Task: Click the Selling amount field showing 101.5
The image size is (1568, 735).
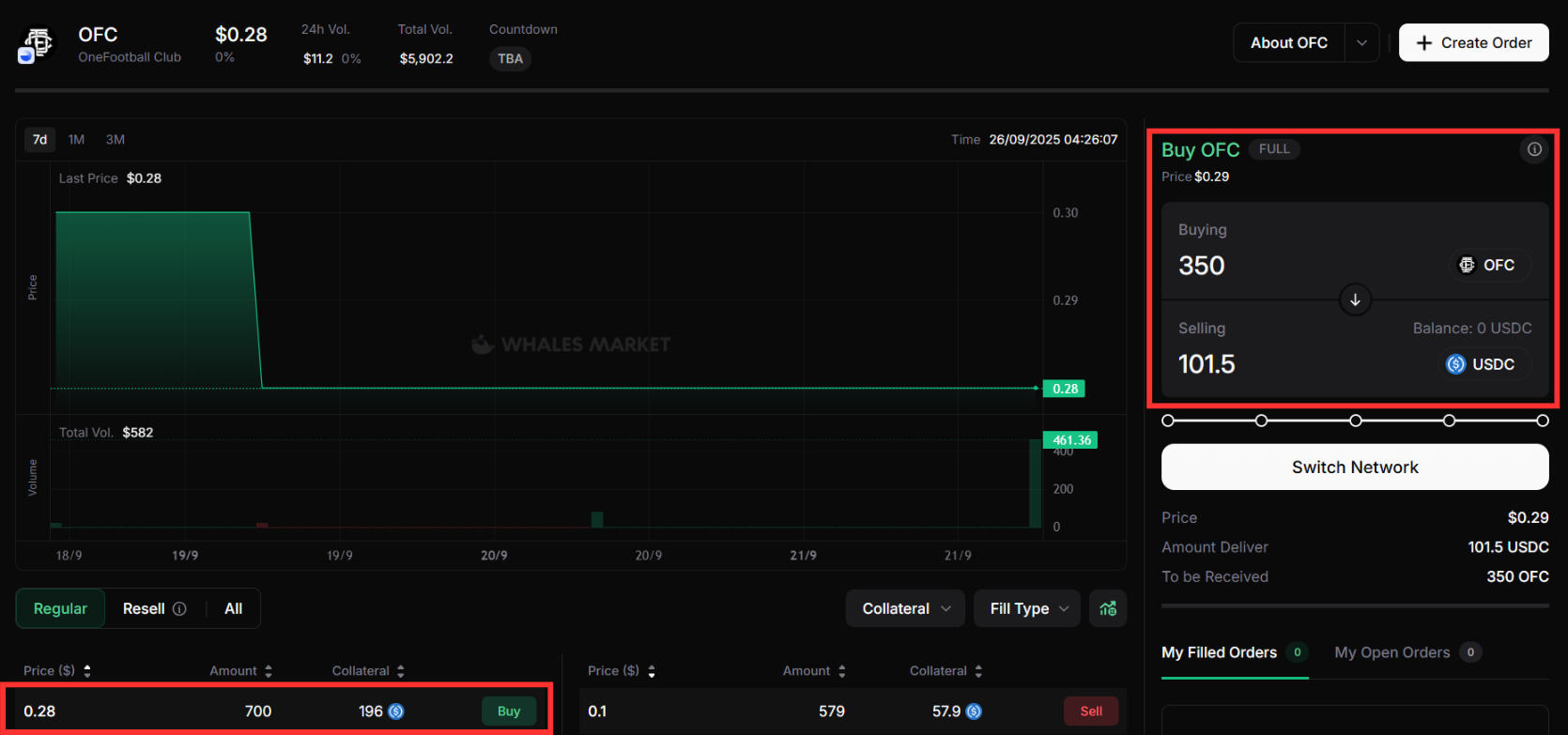Action: pyautogui.click(x=1207, y=364)
